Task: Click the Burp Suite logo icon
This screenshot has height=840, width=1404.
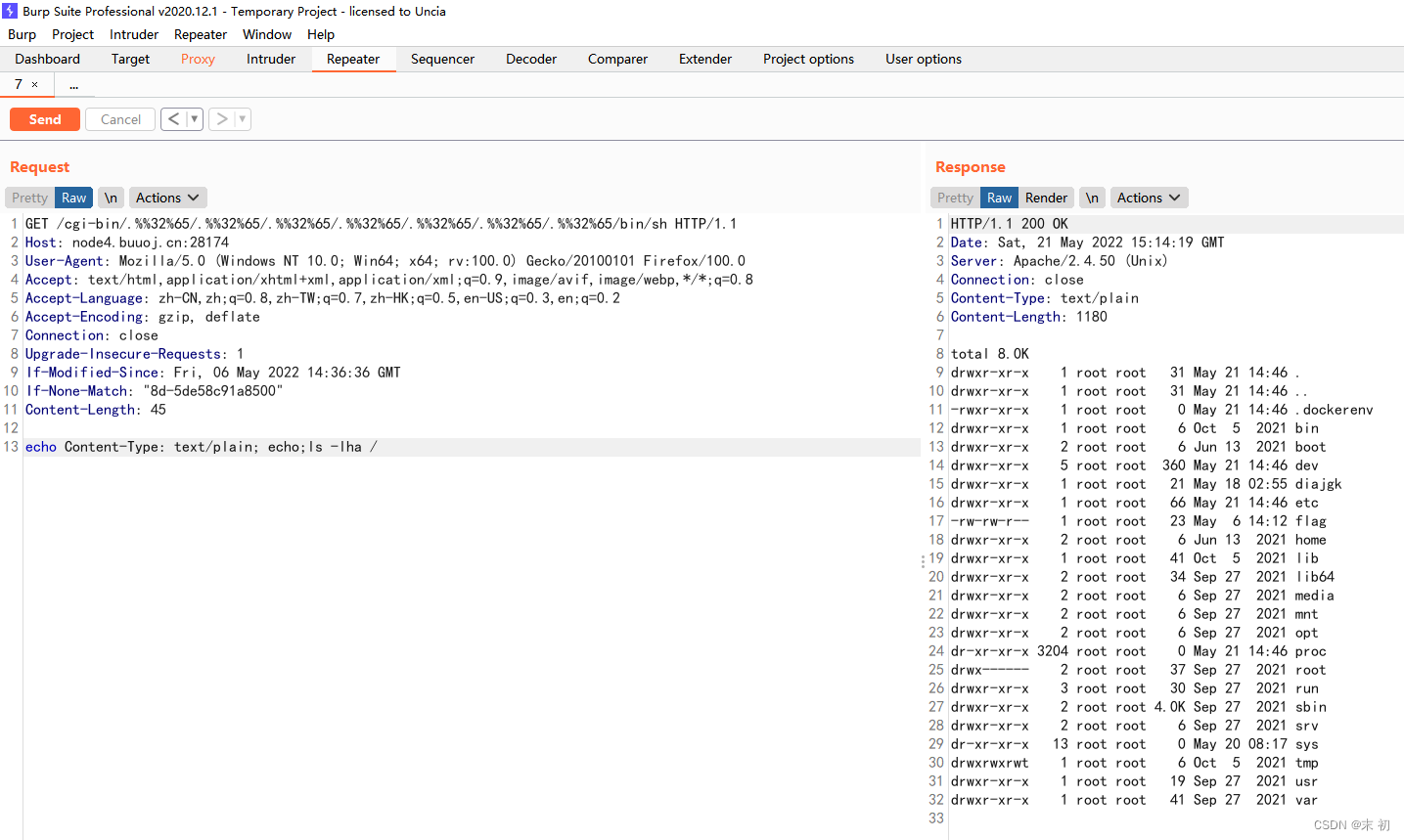Action: click(10, 11)
